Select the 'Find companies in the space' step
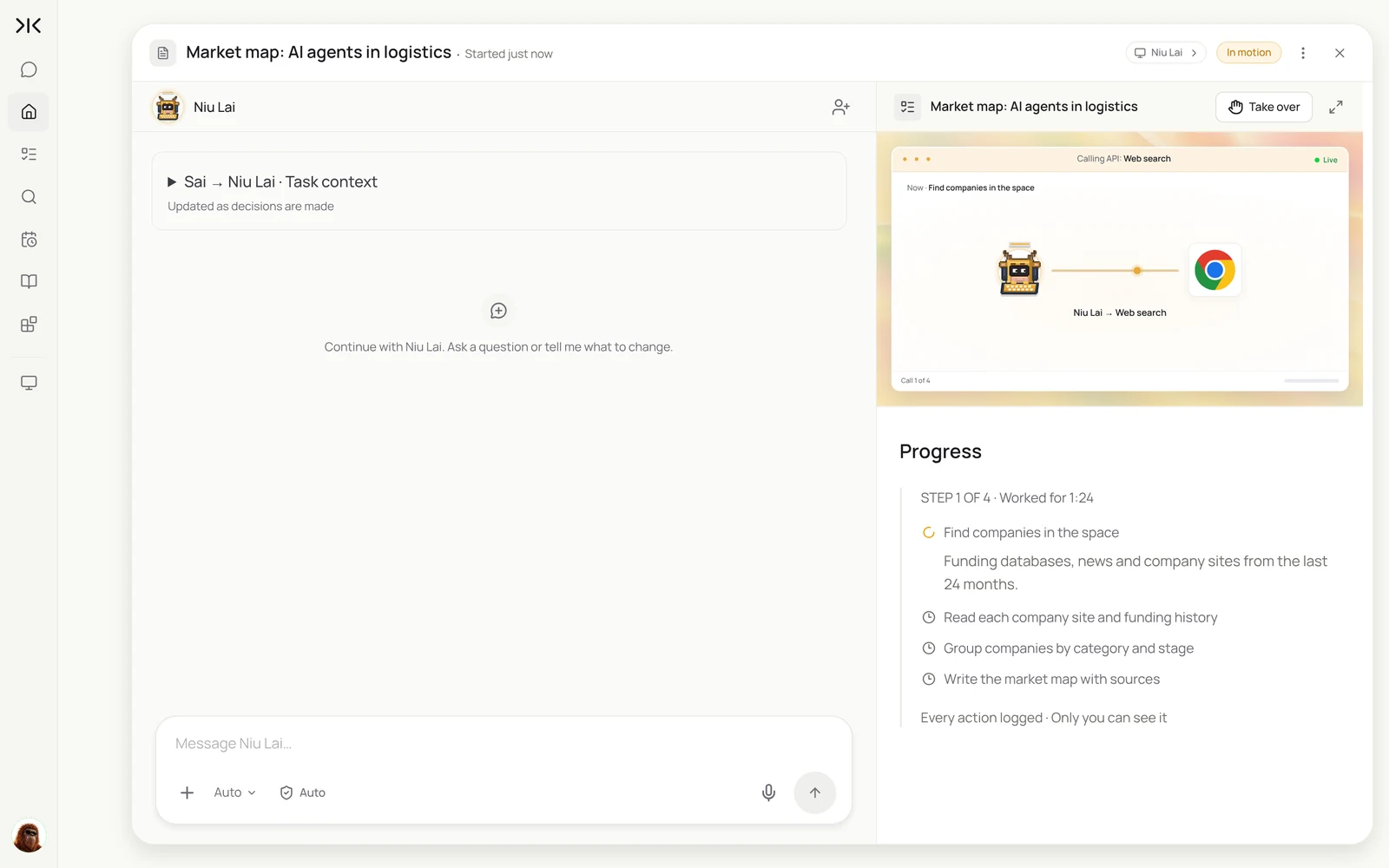 click(x=1030, y=533)
